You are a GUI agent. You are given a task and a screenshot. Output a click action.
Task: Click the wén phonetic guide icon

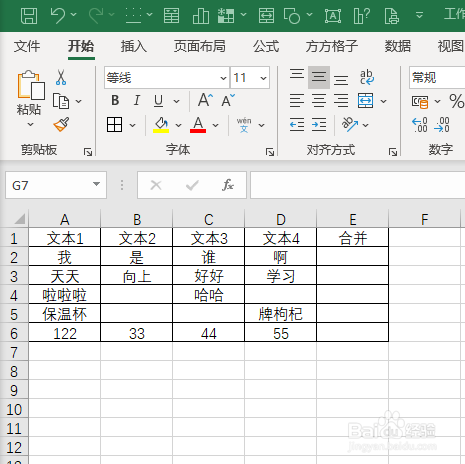click(244, 125)
